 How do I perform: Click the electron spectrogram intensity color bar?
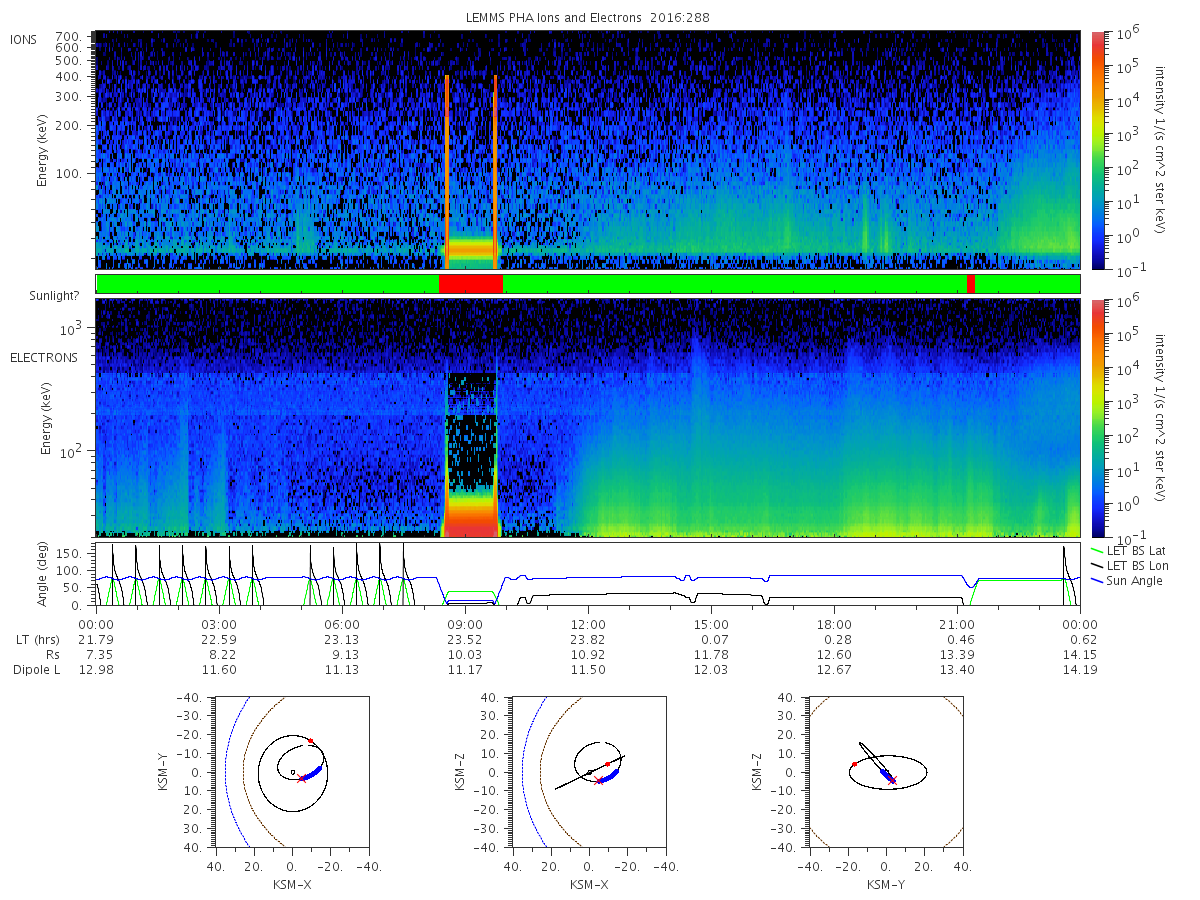pos(1098,418)
